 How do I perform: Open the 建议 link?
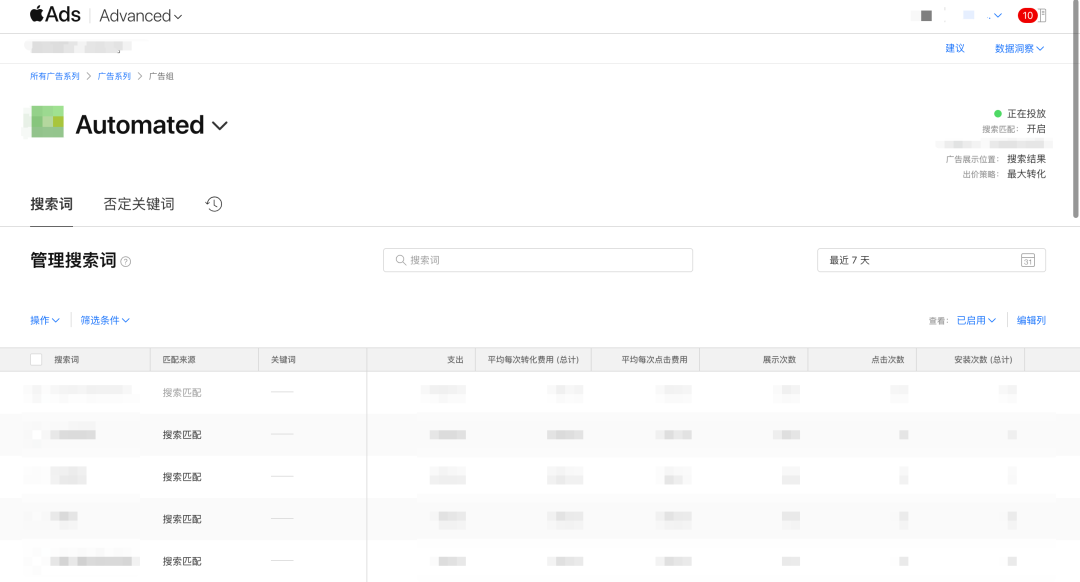955,48
